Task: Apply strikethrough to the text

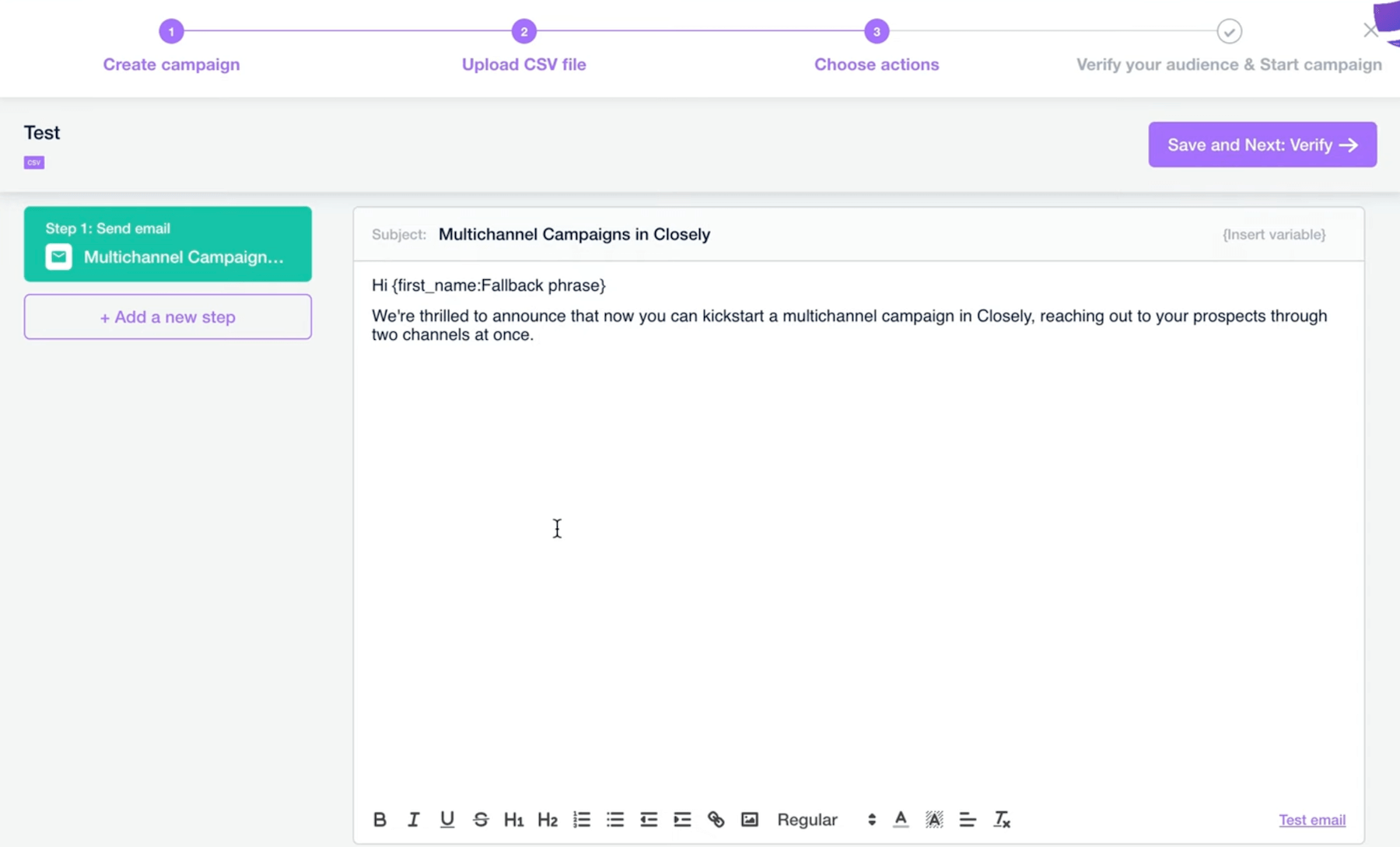Action: point(481,819)
